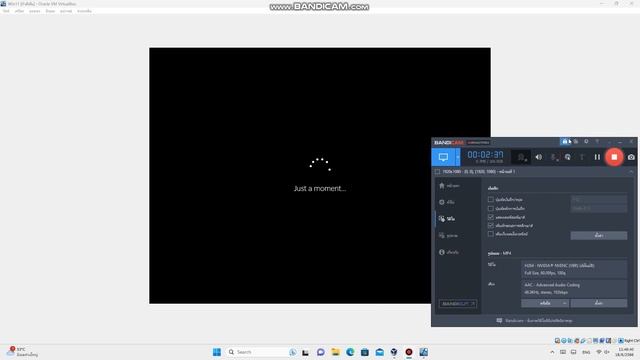Enable the add webcam overlay checkbox
The image size is (640, 360).
tap(491, 234)
